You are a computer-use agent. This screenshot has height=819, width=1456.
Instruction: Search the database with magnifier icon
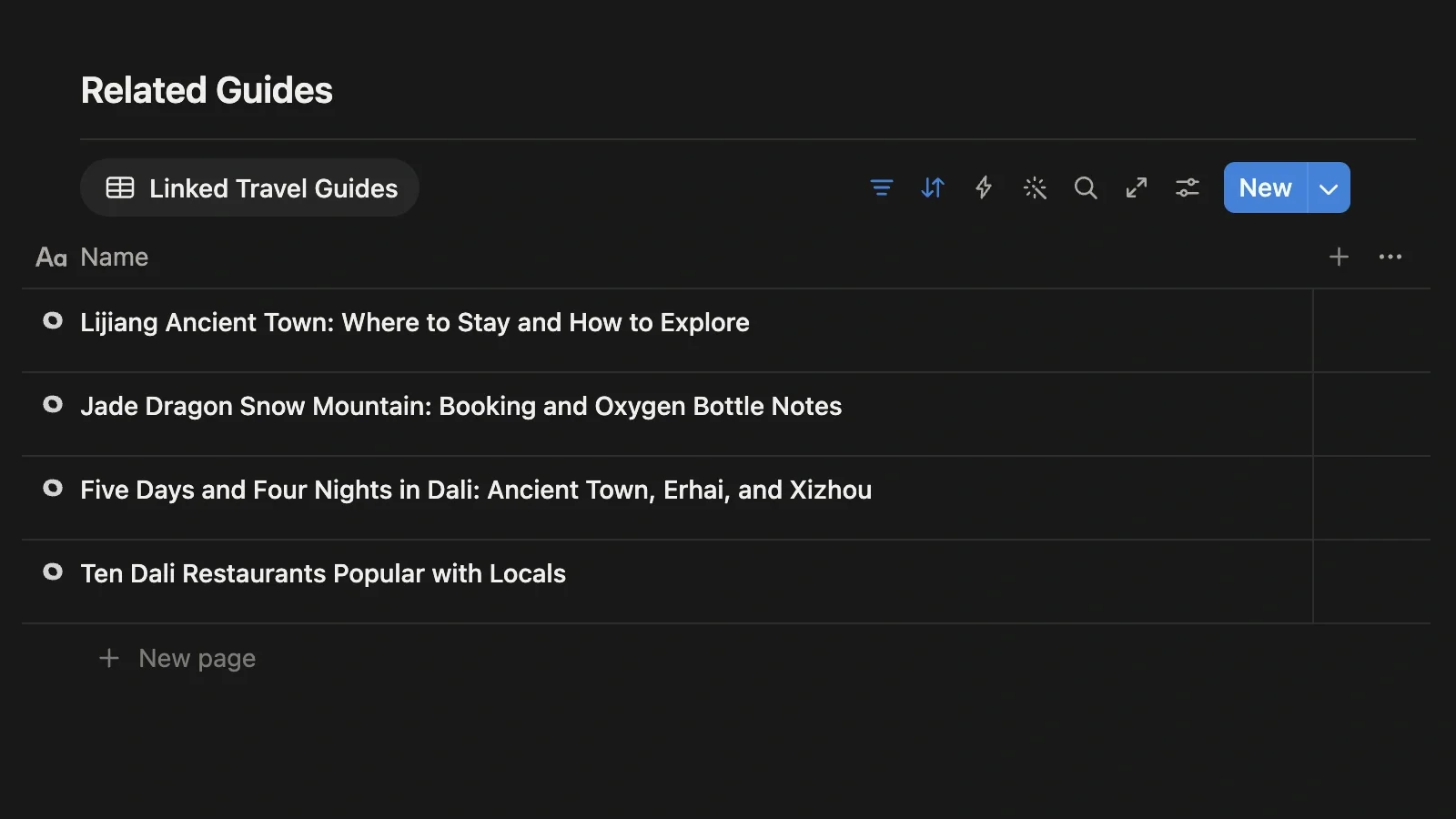1086,187
